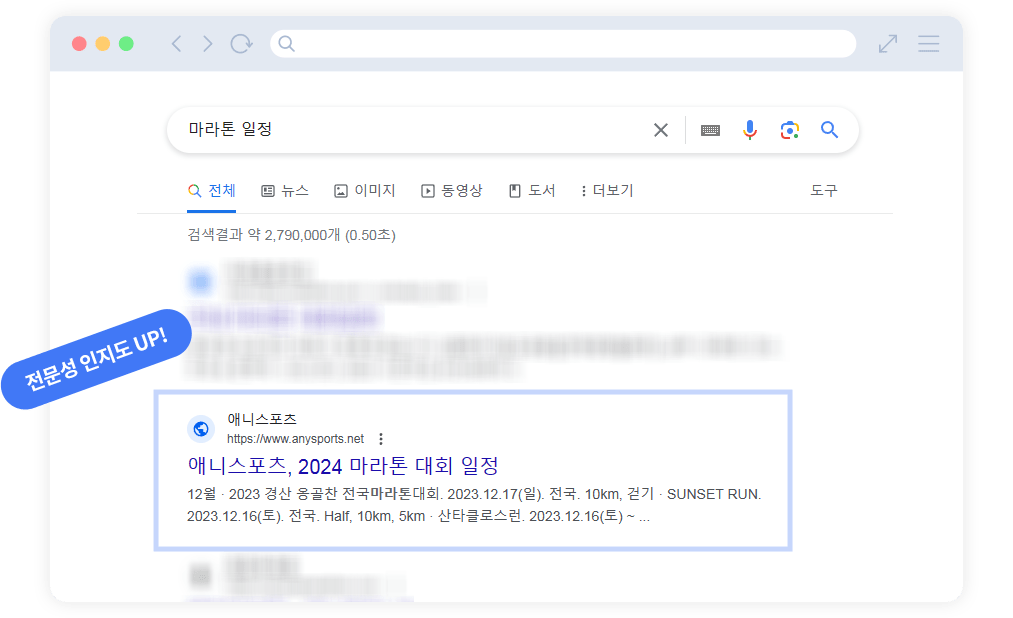
Task: Expand the result's three-dot options menu
Action: click(381, 438)
